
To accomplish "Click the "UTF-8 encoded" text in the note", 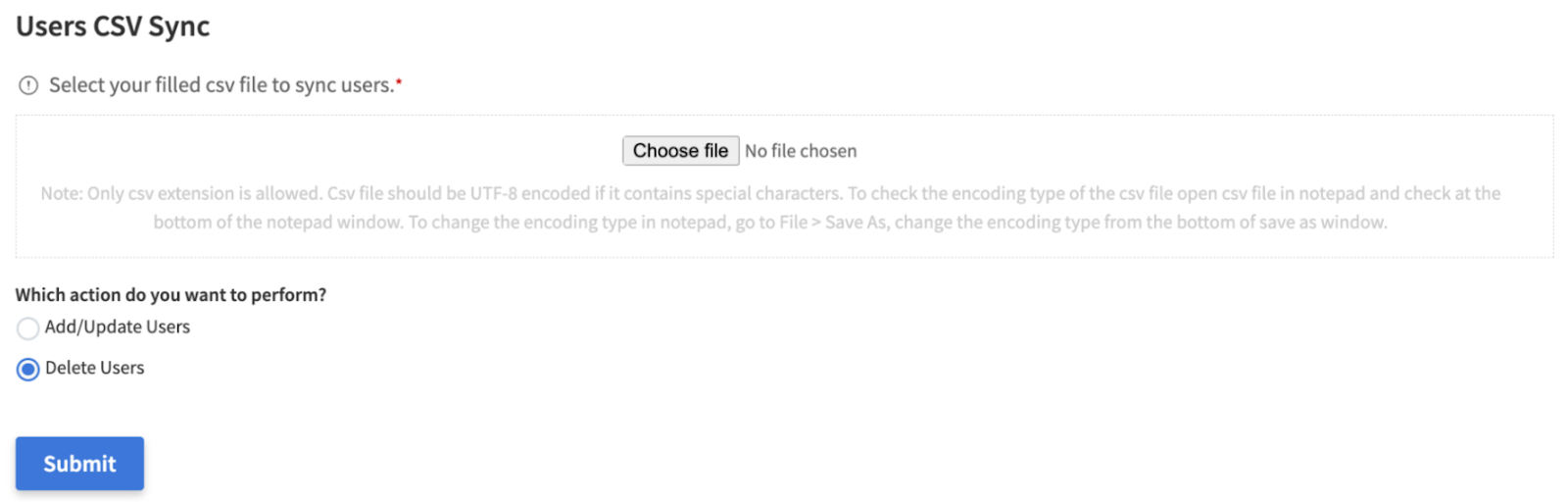I will tap(529, 194).
